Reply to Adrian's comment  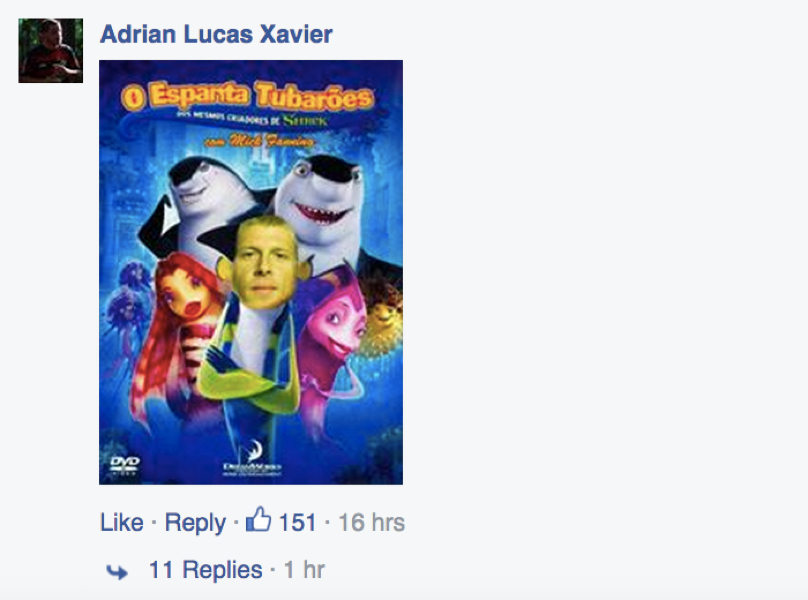pos(195,523)
